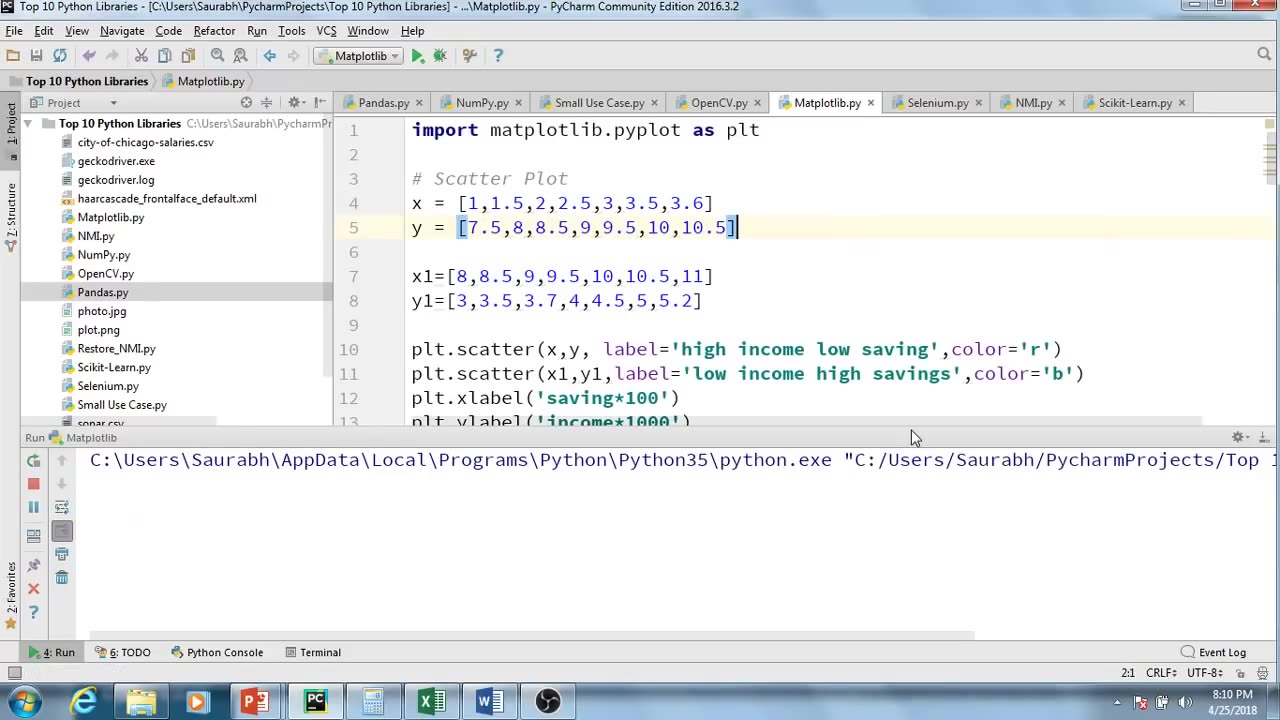Image resolution: width=1280 pixels, height=720 pixels.
Task: Hide the Project panel with hide icon
Action: (319, 102)
